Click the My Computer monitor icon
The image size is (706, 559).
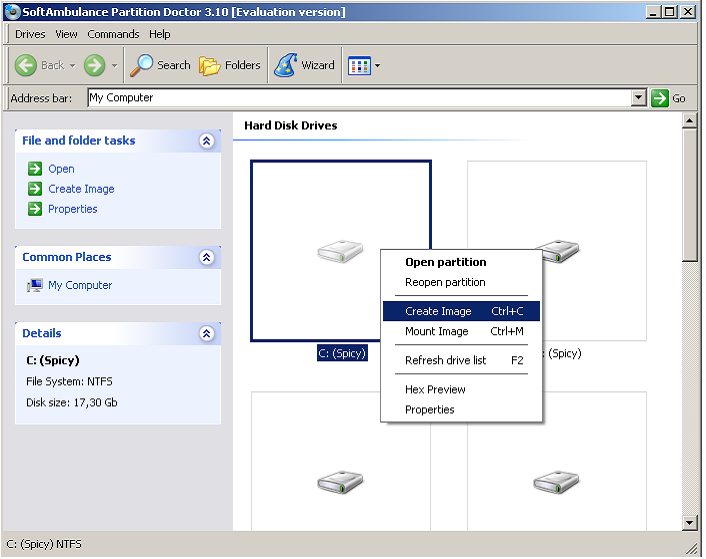click(35, 285)
